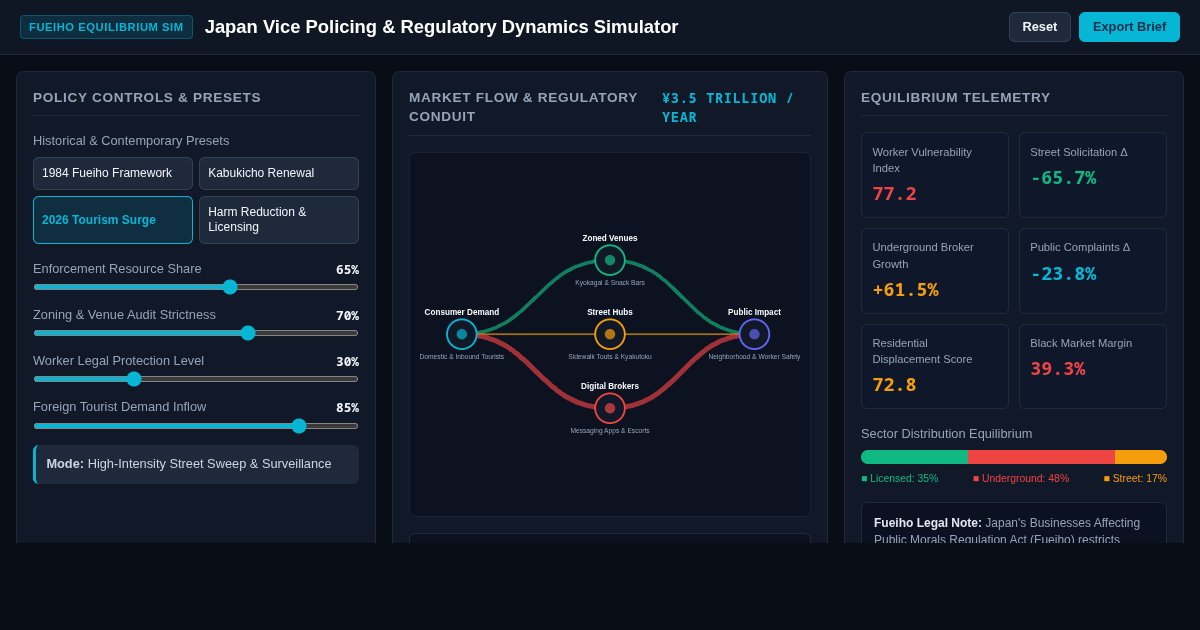Image resolution: width=1200 pixels, height=630 pixels.
Task: Click the 'Street: 17%' legend label
Action: pyautogui.click(x=1135, y=478)
